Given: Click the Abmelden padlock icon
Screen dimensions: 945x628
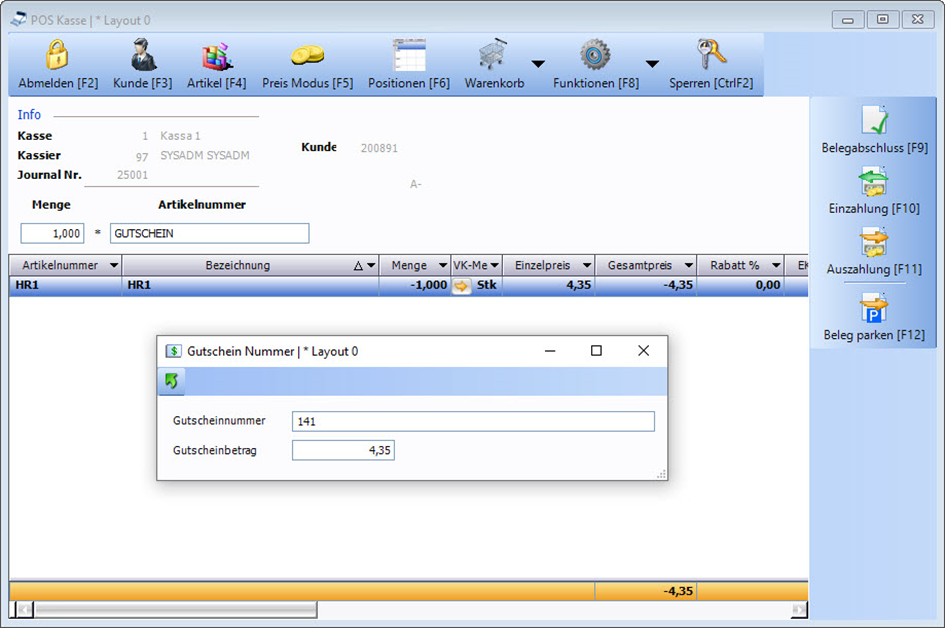Looking at the screenshot, I should 58,56.
